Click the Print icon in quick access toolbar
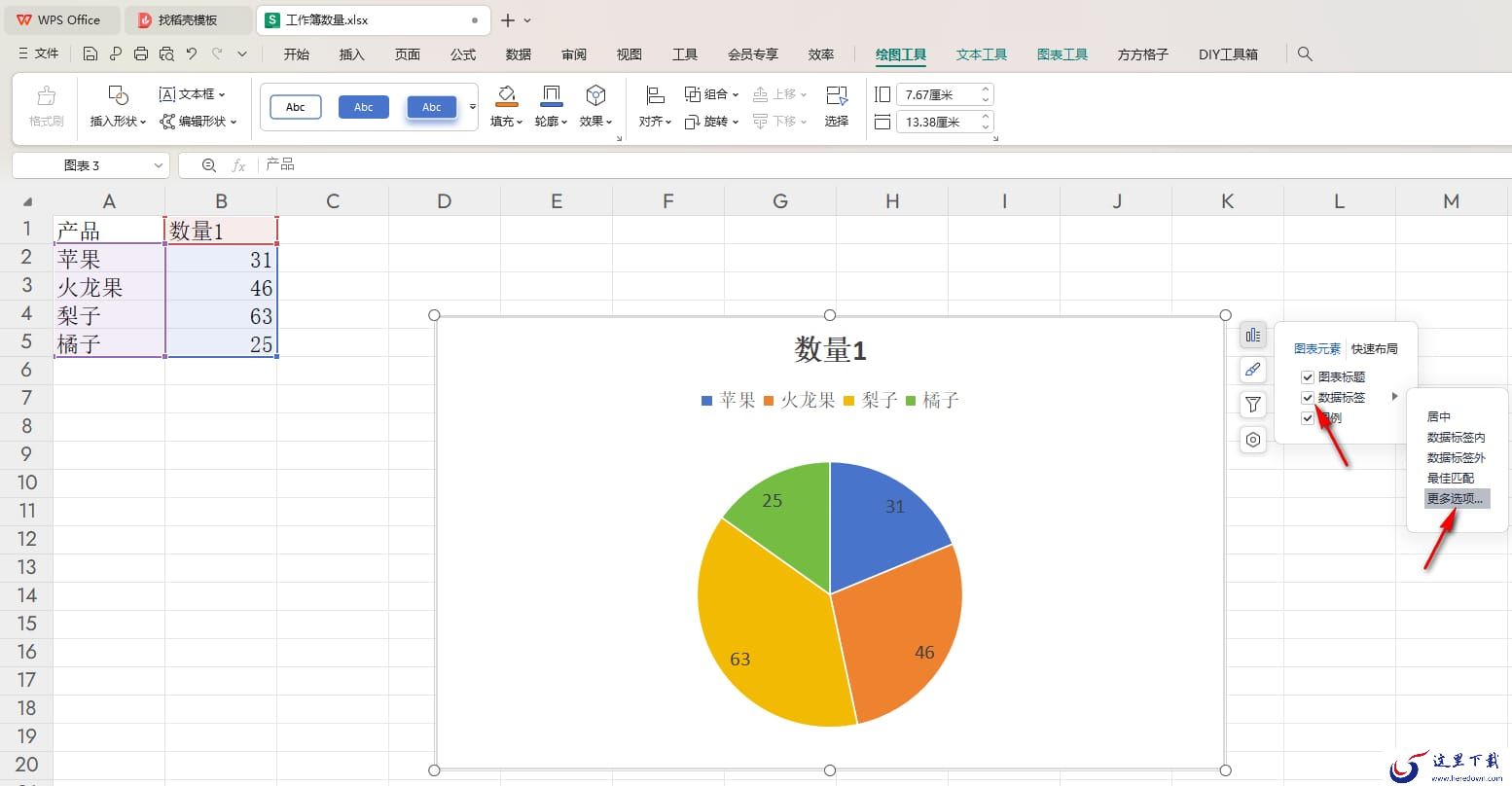 coord(141,54)
